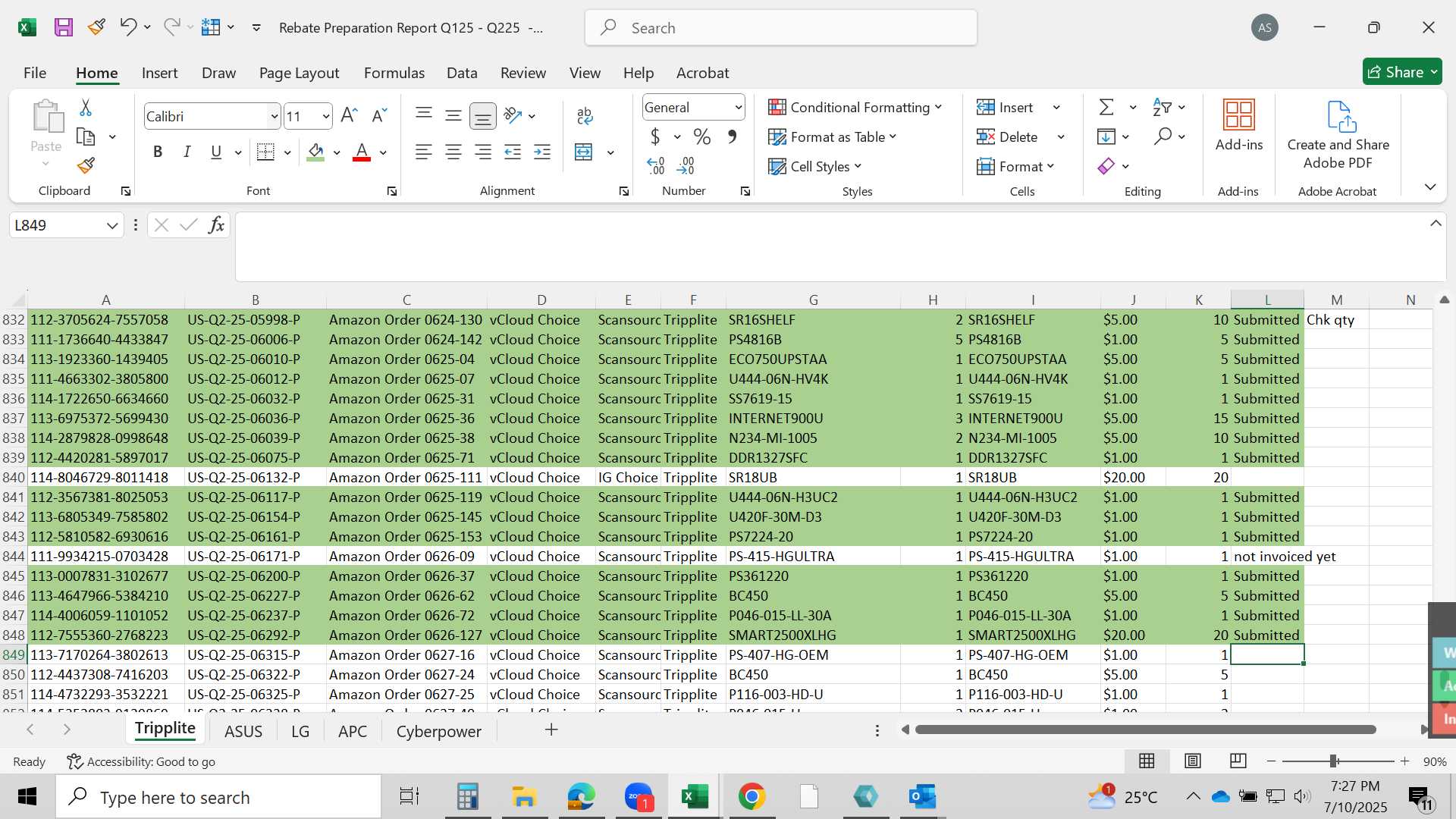Toggle Middle Align vertical alignment

click(x=453, y=115)
